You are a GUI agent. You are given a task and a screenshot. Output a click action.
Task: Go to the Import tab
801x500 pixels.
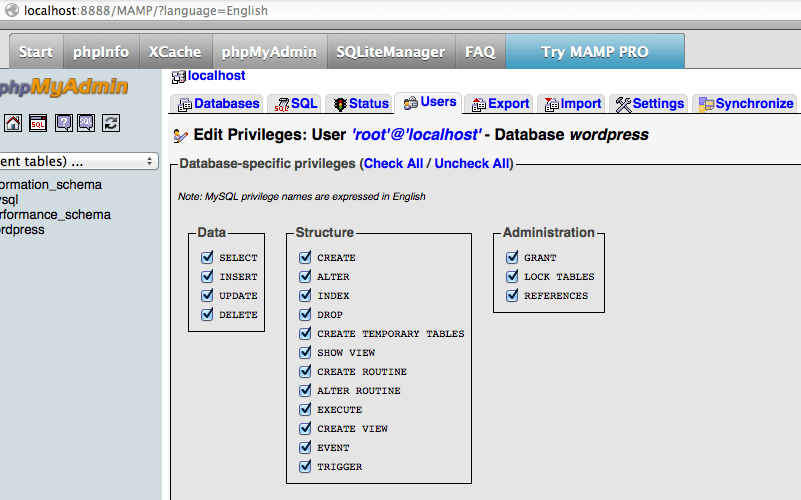(x=572, y=104)
